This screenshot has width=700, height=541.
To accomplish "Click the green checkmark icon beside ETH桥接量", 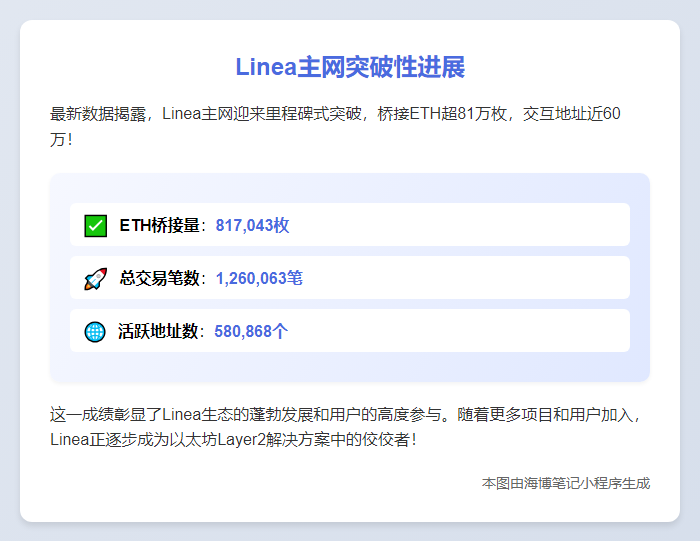I will click(96, 225).
